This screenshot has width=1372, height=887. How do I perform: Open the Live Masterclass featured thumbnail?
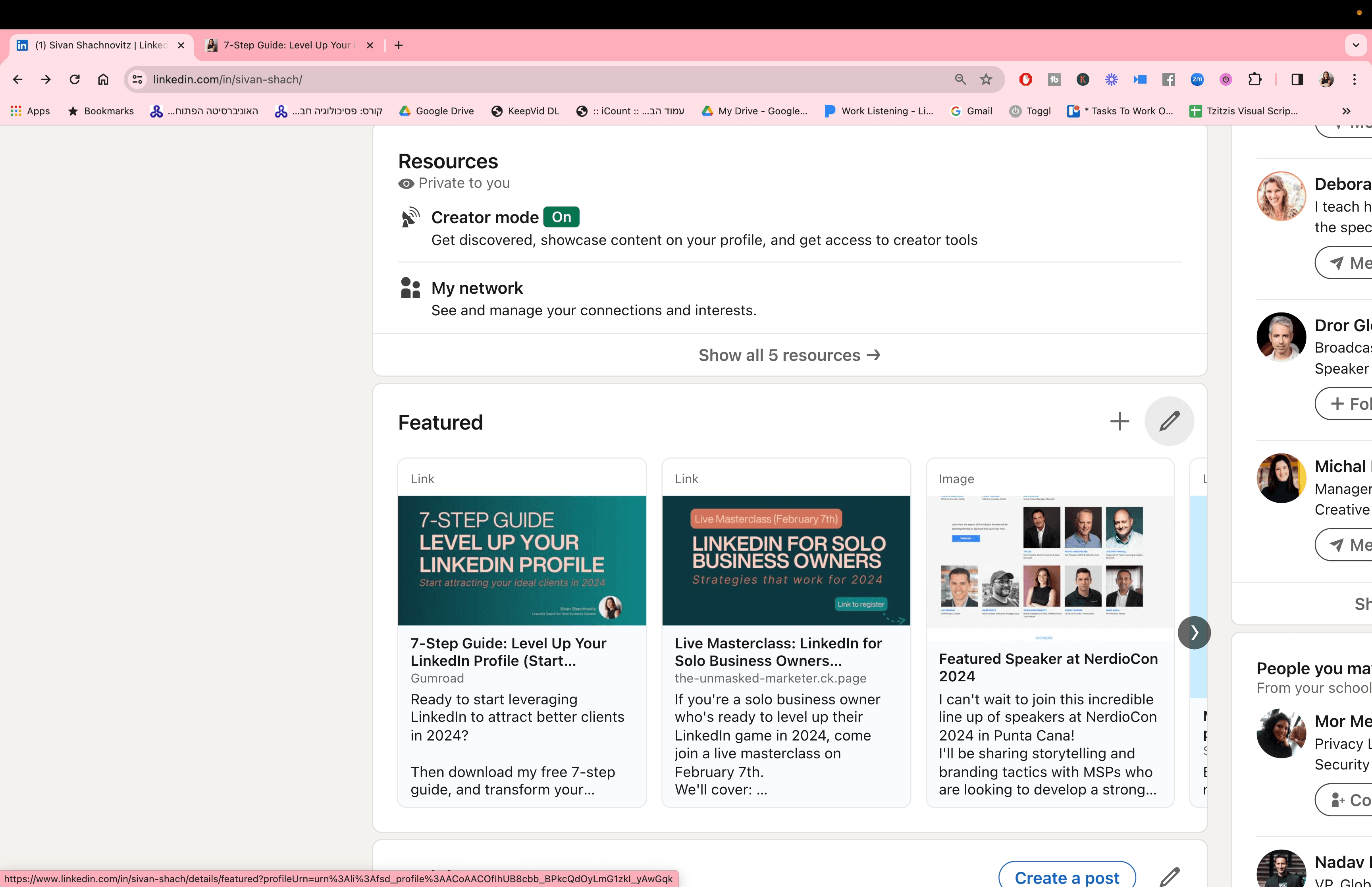(786, 560)
